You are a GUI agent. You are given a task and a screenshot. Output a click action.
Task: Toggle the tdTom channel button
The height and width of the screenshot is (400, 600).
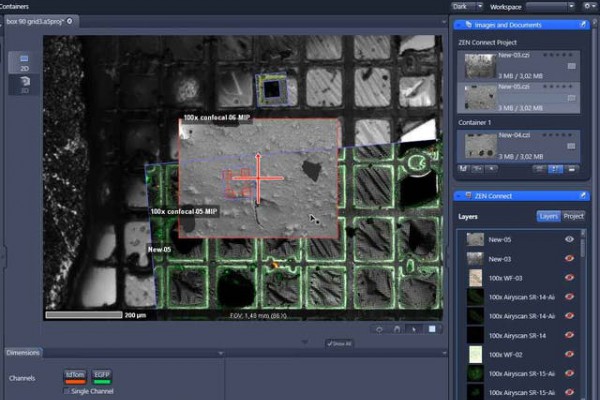click(75, 377)
